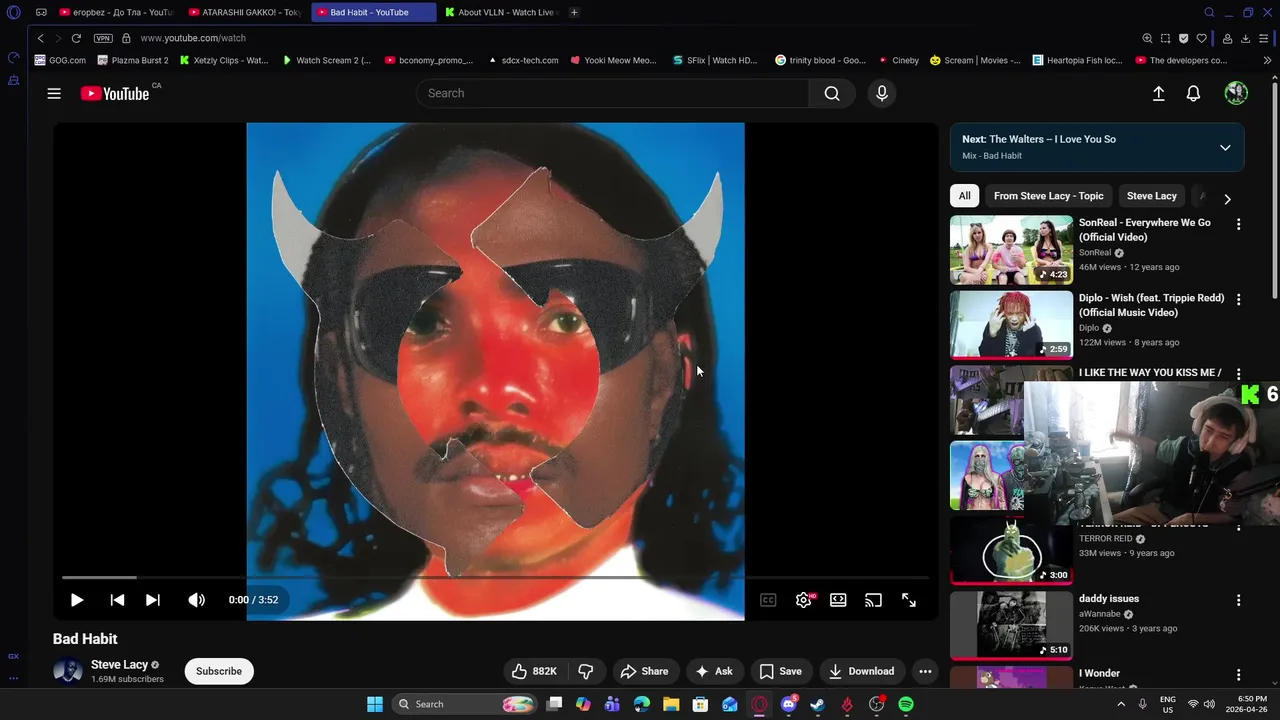Enter fullscreen mode on the player
The image size is (1280, 720).
(909, 600)
